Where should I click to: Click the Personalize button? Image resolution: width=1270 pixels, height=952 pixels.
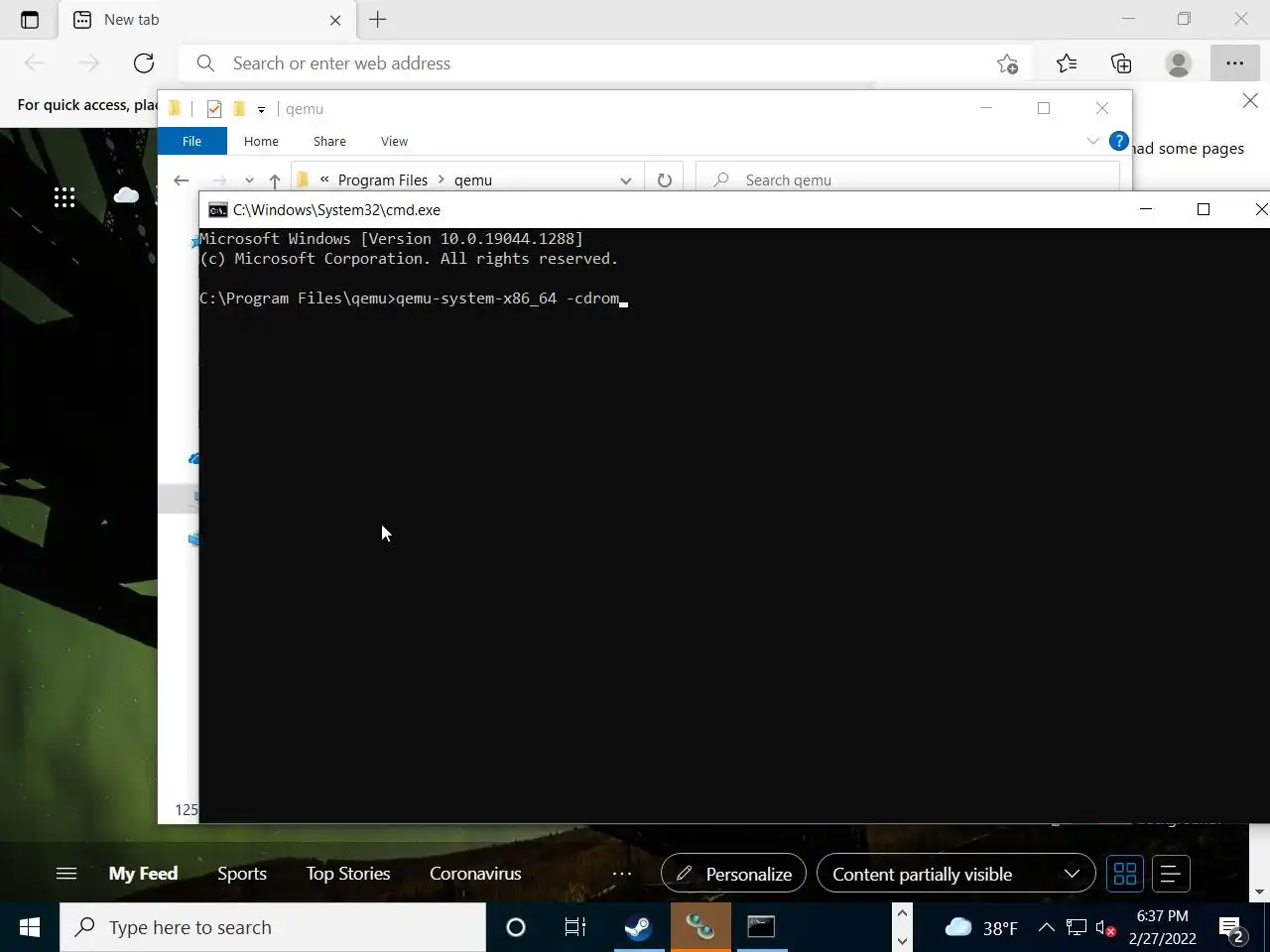(x=733, y=874)
